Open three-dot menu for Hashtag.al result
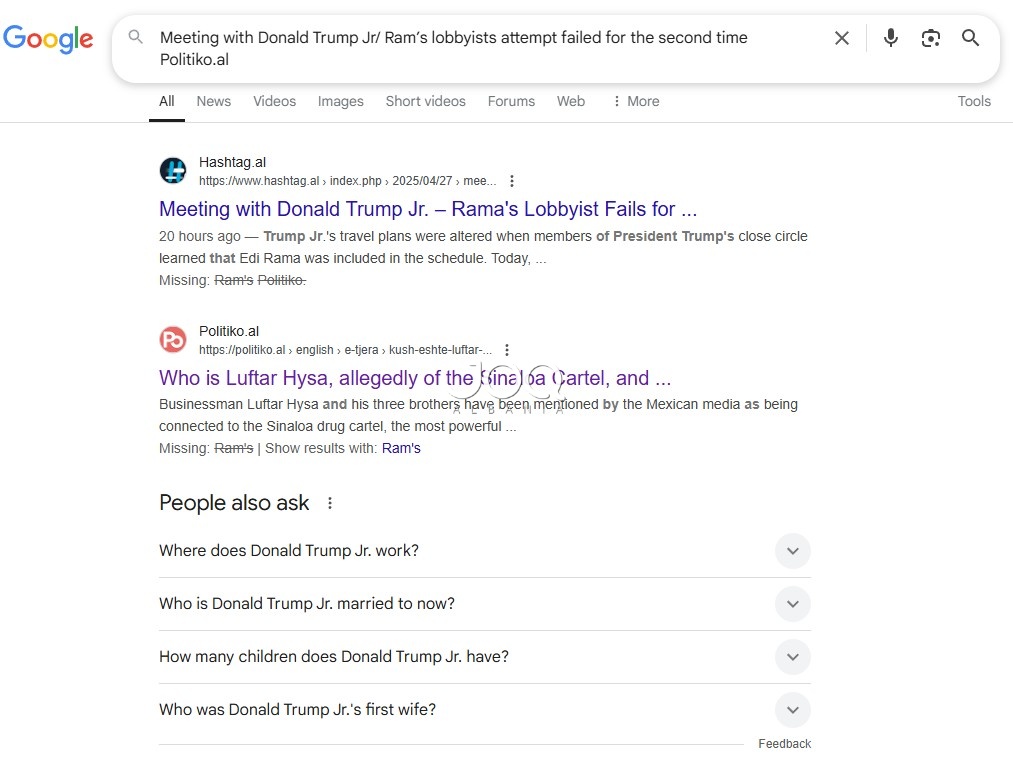This screenshot has width=1013, height=774. tap(512, 181)
